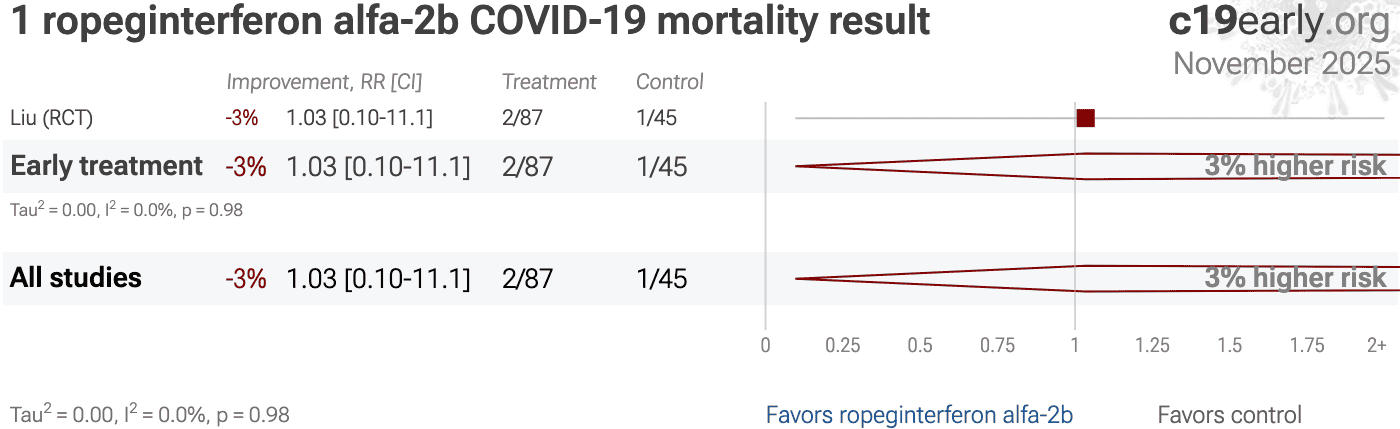
Task: Click the Control column header
Action: [x=670, y=82]
